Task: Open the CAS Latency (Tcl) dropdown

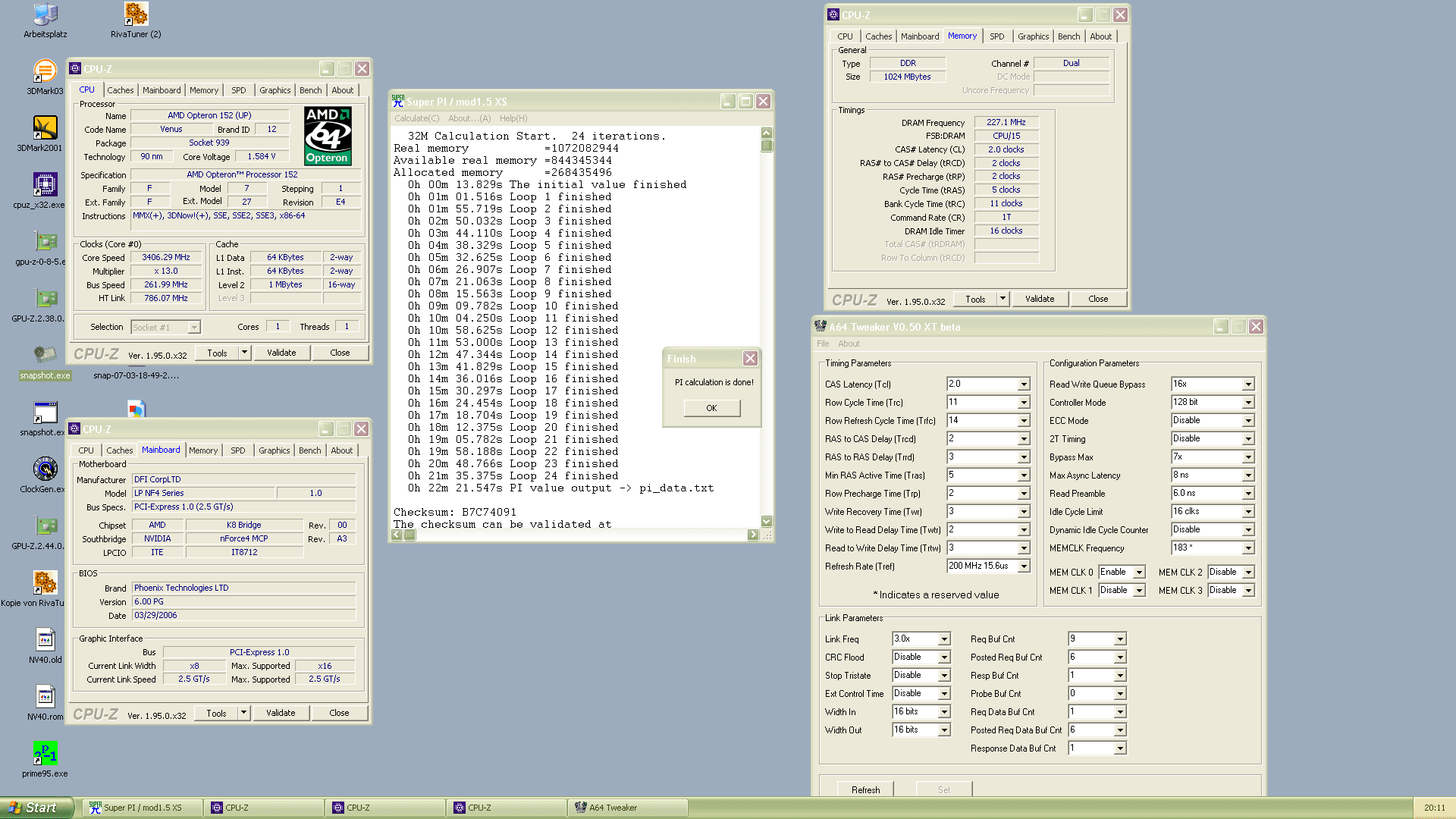Action: coord(1024,384)
